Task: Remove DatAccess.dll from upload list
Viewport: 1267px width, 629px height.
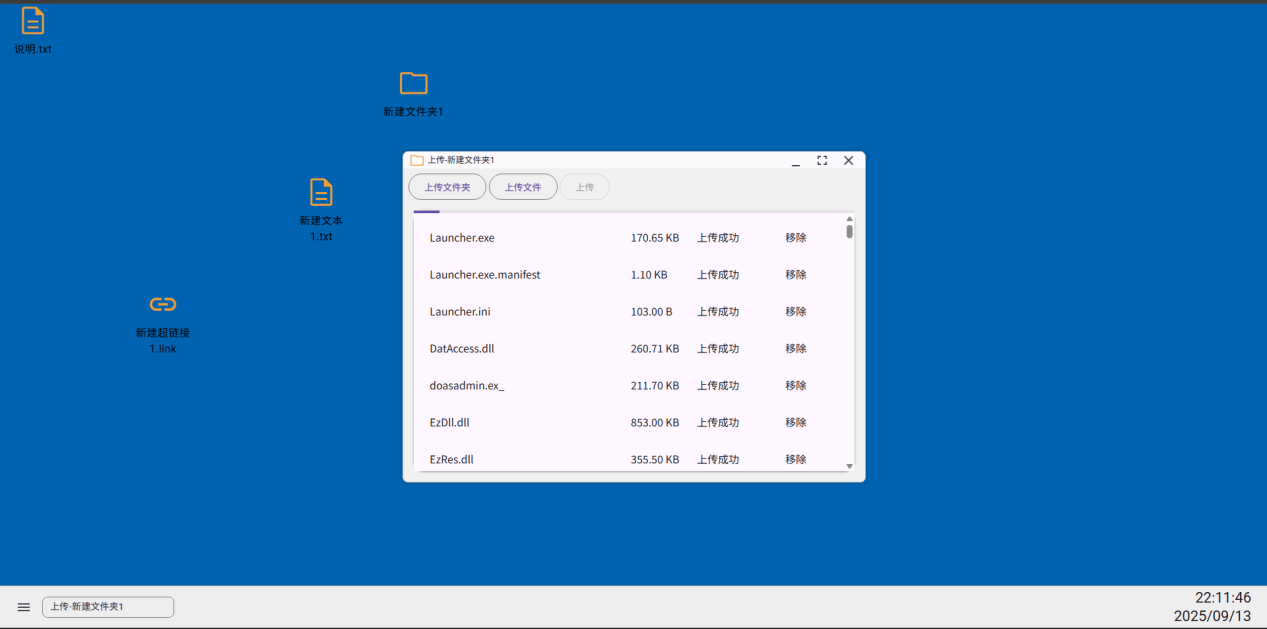Action: pos(796,349)
